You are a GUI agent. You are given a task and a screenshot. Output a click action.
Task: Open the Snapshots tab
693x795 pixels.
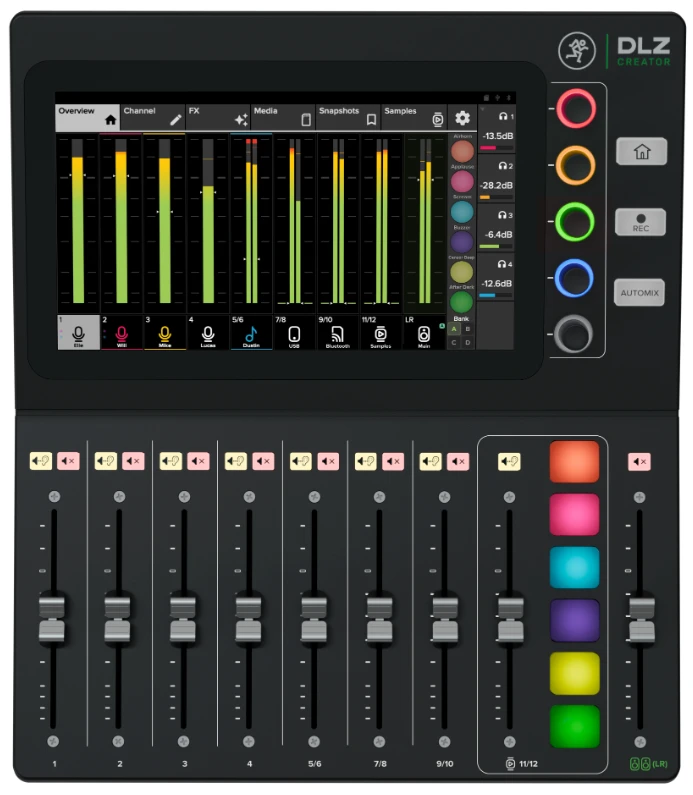pos(347,118)
